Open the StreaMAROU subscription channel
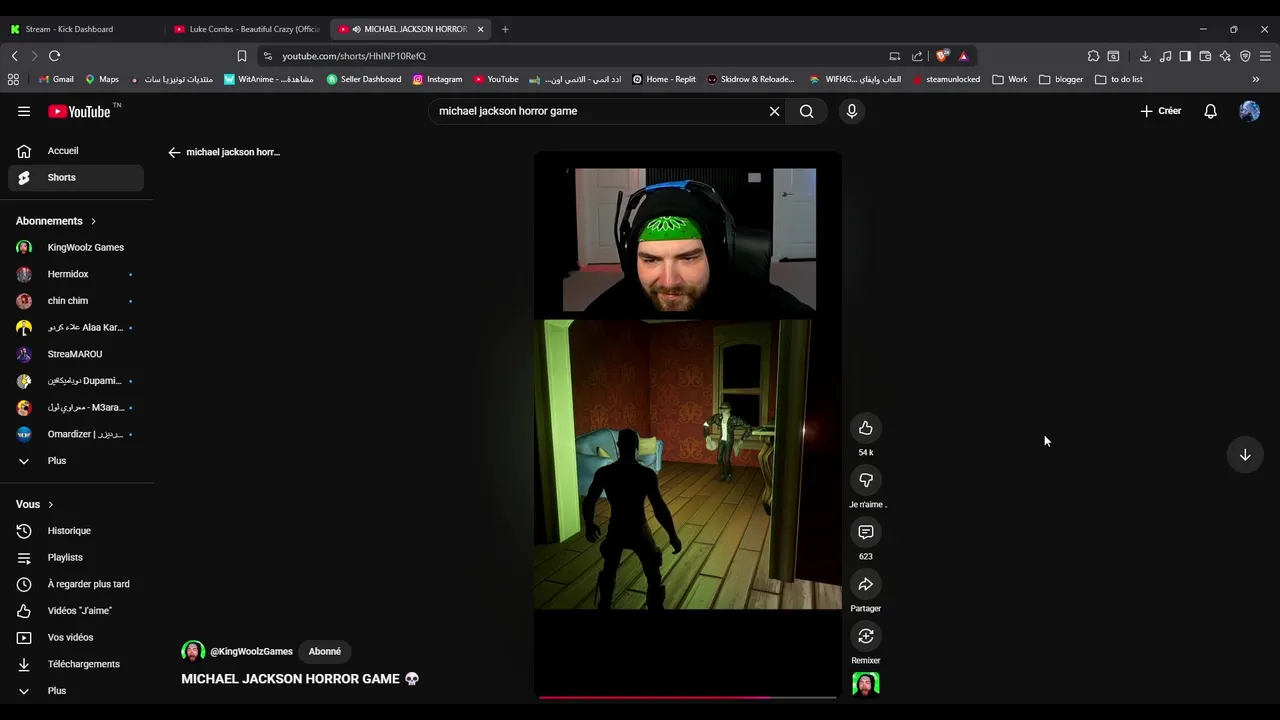The height and width of the screenshot is (720, 1280). [76, 354]
